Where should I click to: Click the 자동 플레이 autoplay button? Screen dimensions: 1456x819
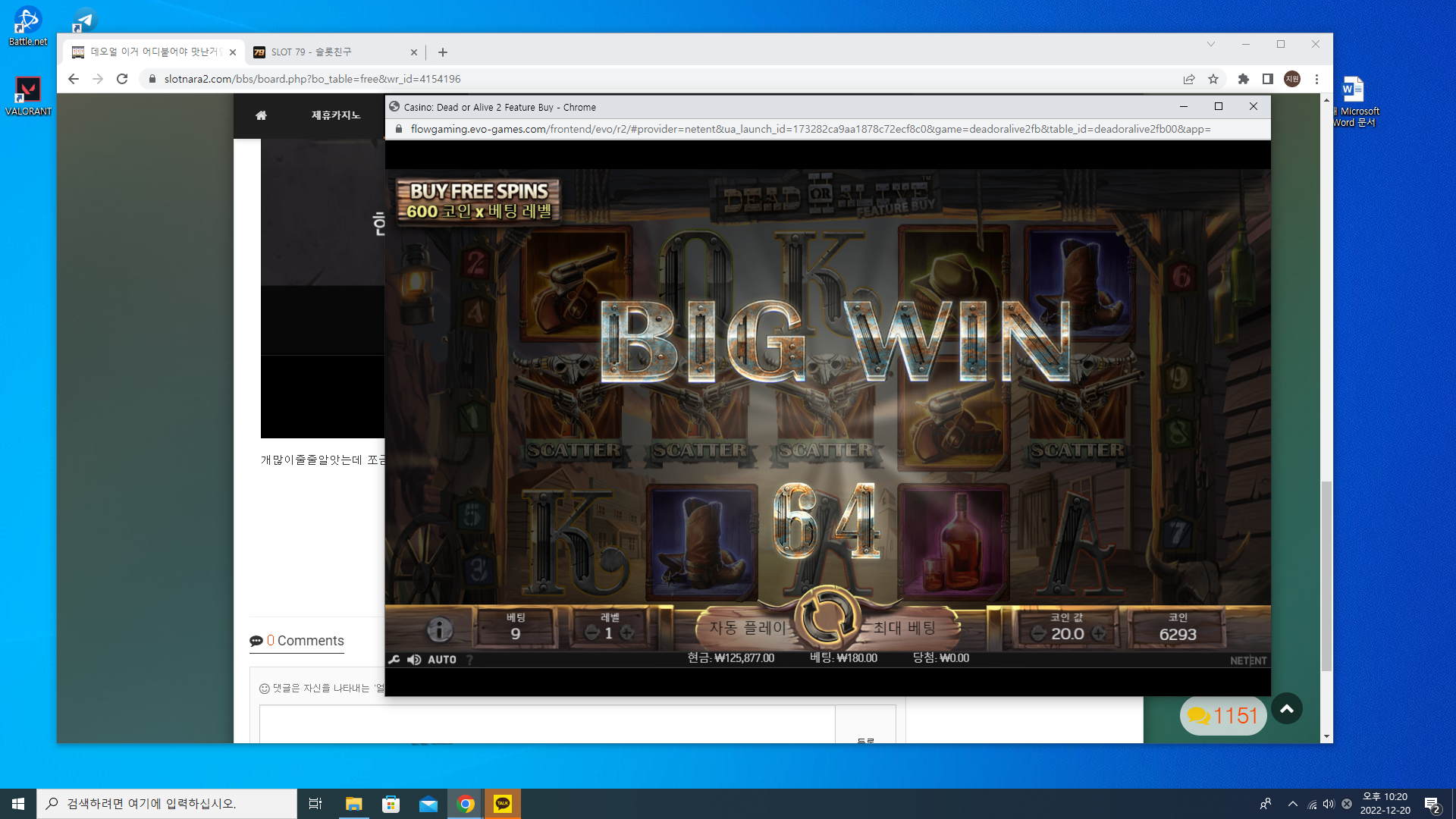[x=748, y=628]
